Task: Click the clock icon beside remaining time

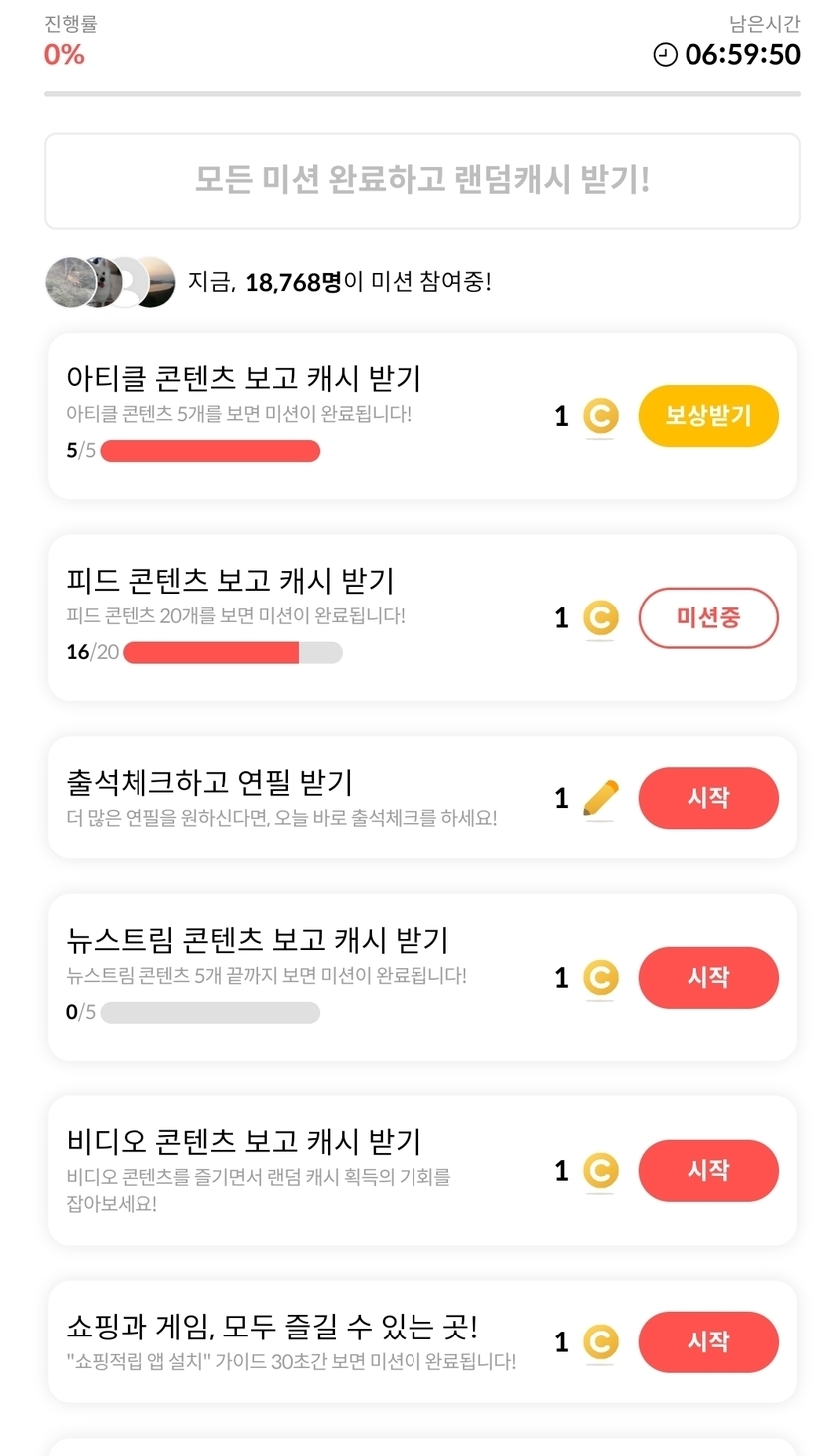Action: tap(665, 55)
